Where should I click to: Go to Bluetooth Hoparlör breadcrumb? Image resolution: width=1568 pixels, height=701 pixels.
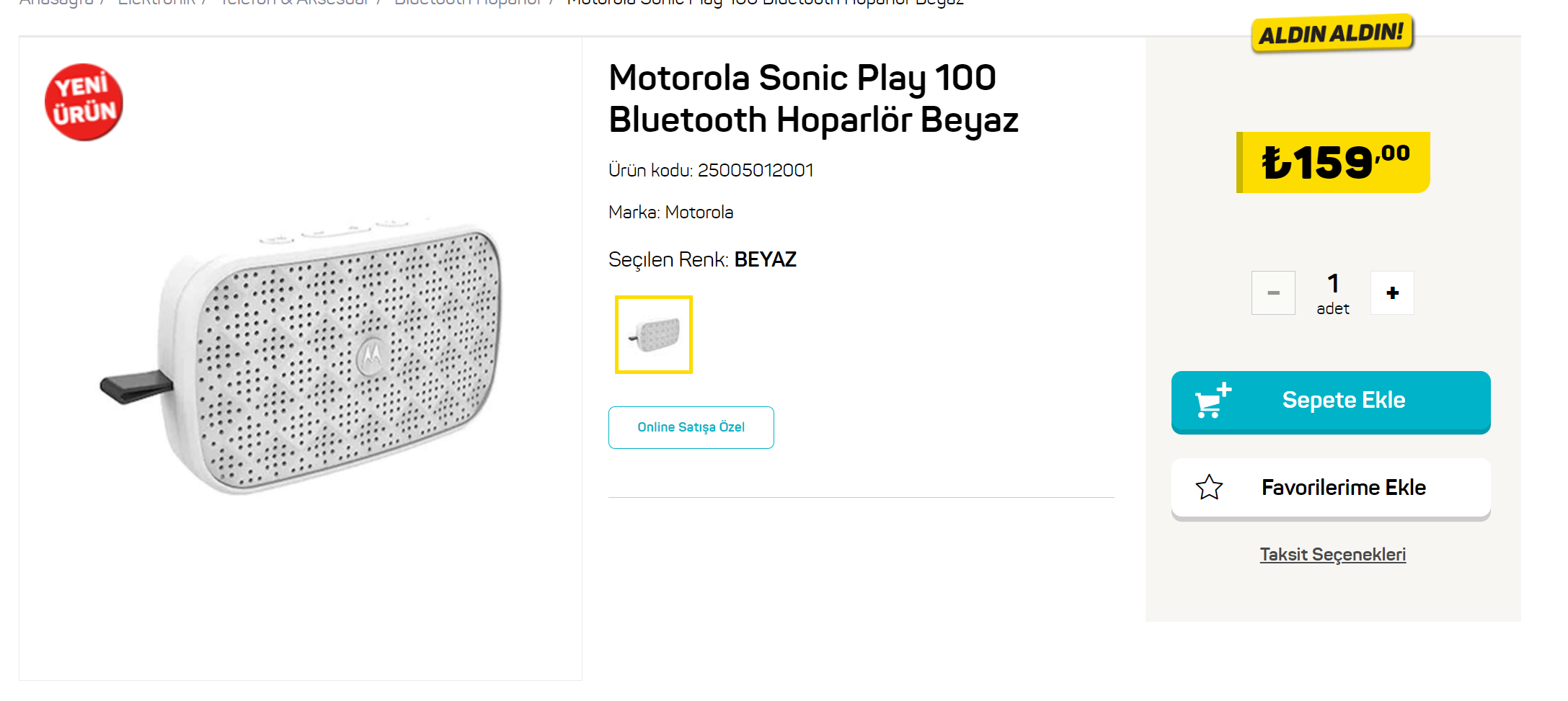point(469,3)
